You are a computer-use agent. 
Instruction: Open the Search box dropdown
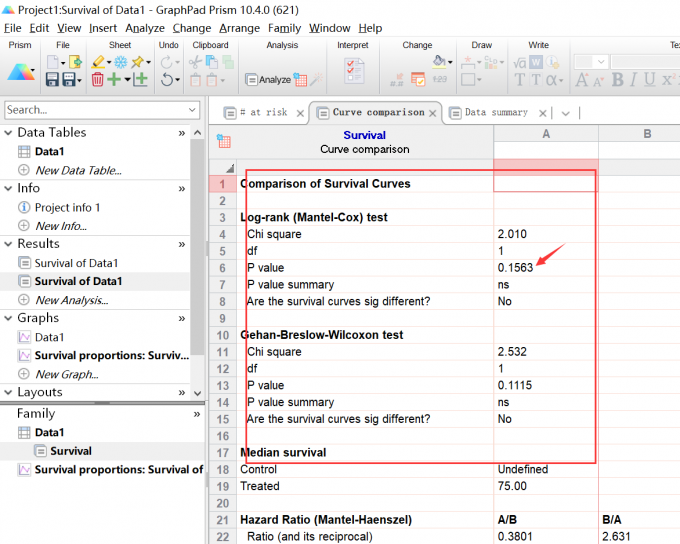click(x=192, y=110)
